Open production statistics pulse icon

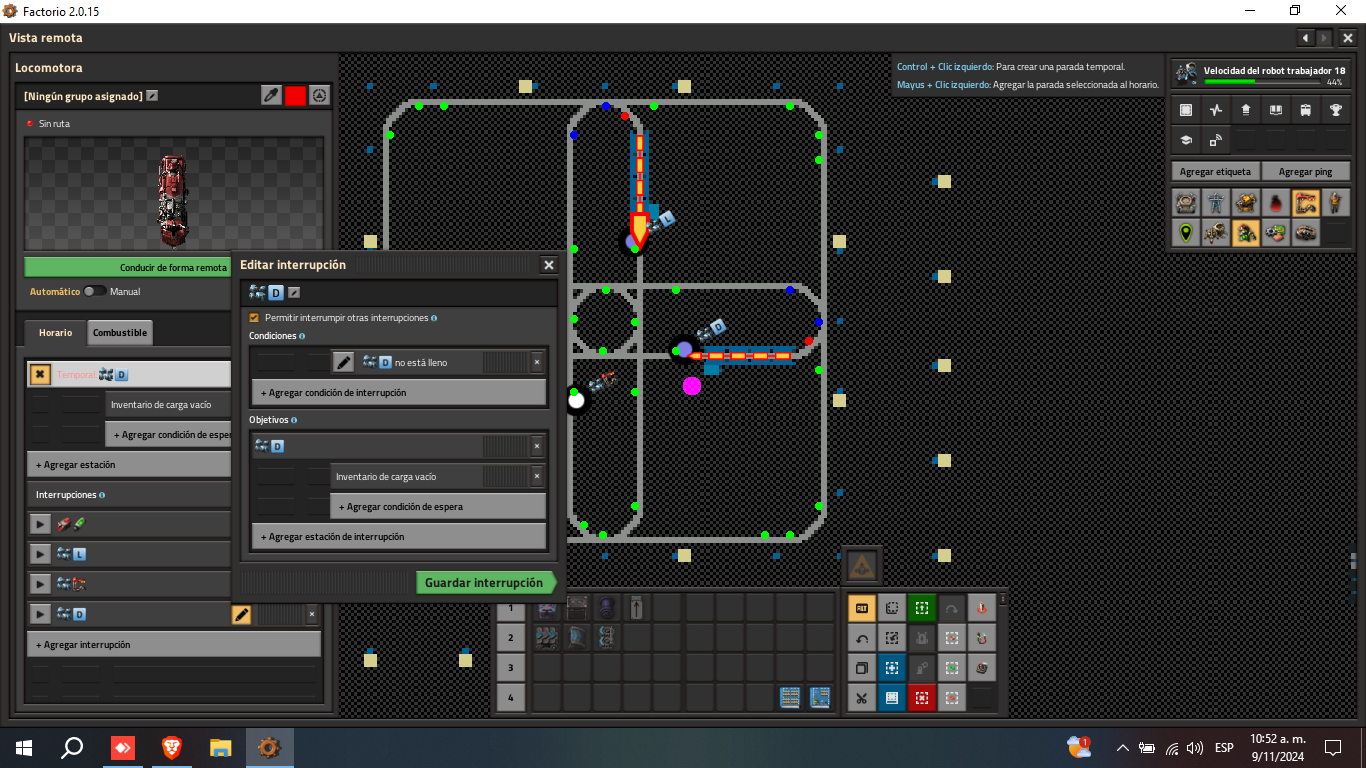click(x=1216, y=110)
